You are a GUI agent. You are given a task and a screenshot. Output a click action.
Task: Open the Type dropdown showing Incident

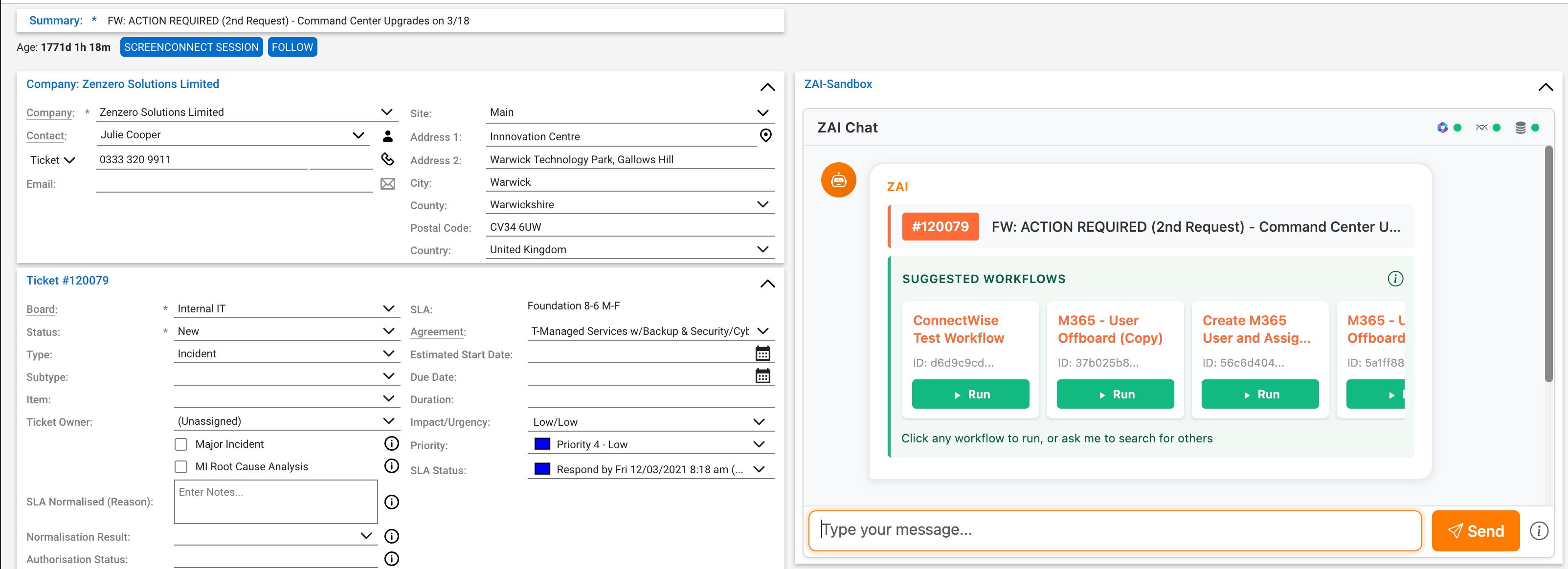click(388, 353)
